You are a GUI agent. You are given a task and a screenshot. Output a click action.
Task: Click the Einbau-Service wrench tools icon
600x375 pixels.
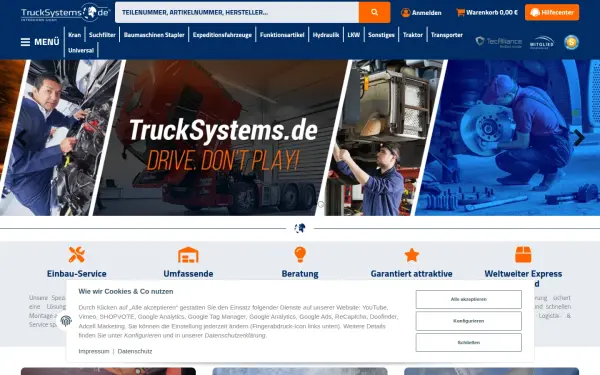tap(77, 254)
